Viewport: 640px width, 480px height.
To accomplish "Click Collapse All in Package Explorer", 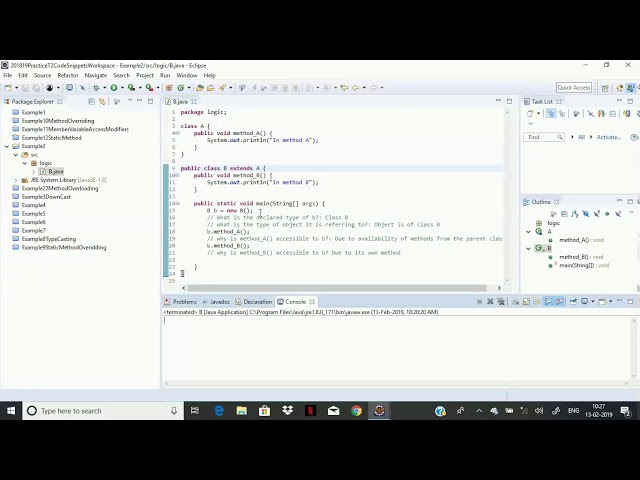I will 91,101.
